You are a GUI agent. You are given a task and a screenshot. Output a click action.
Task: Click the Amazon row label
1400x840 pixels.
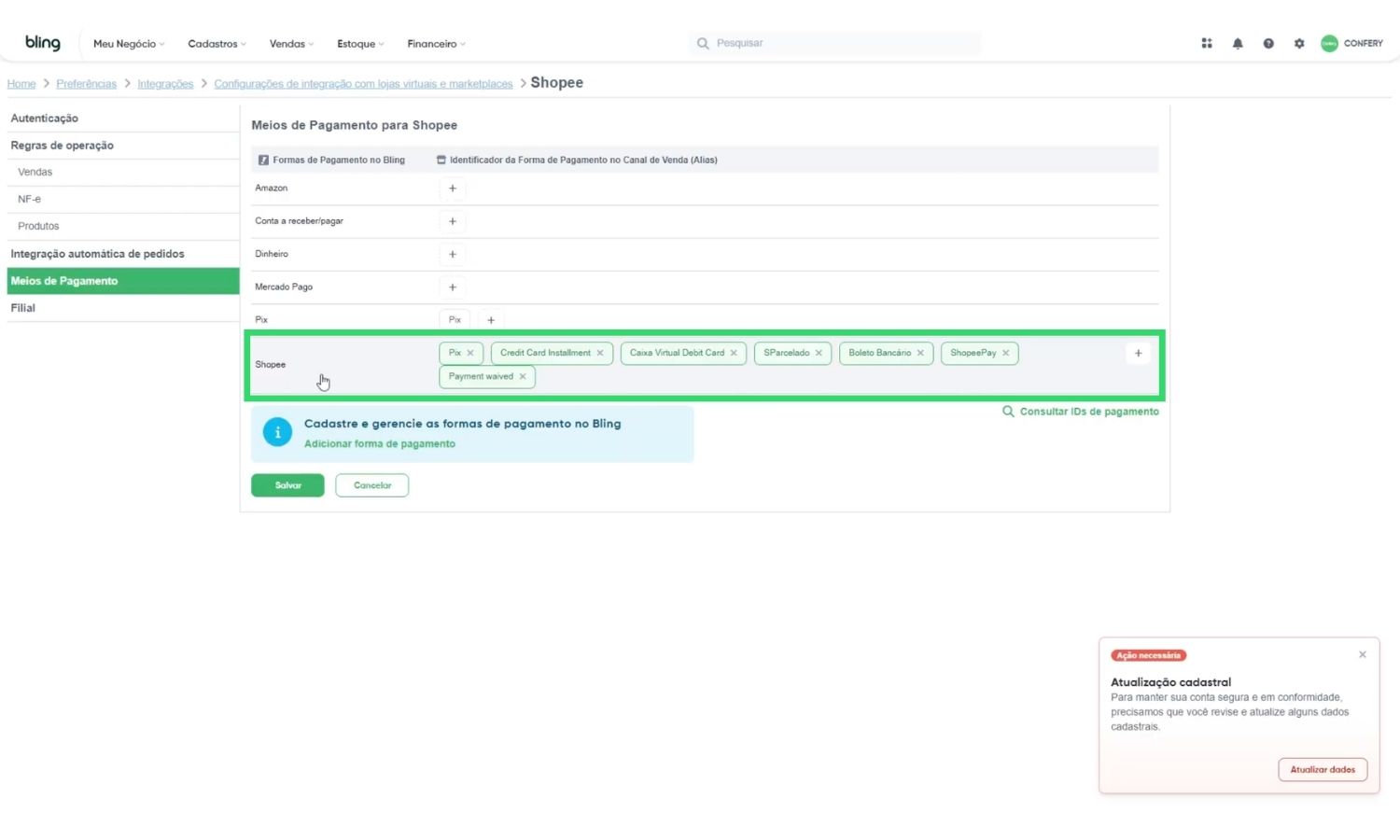(272, 189)
